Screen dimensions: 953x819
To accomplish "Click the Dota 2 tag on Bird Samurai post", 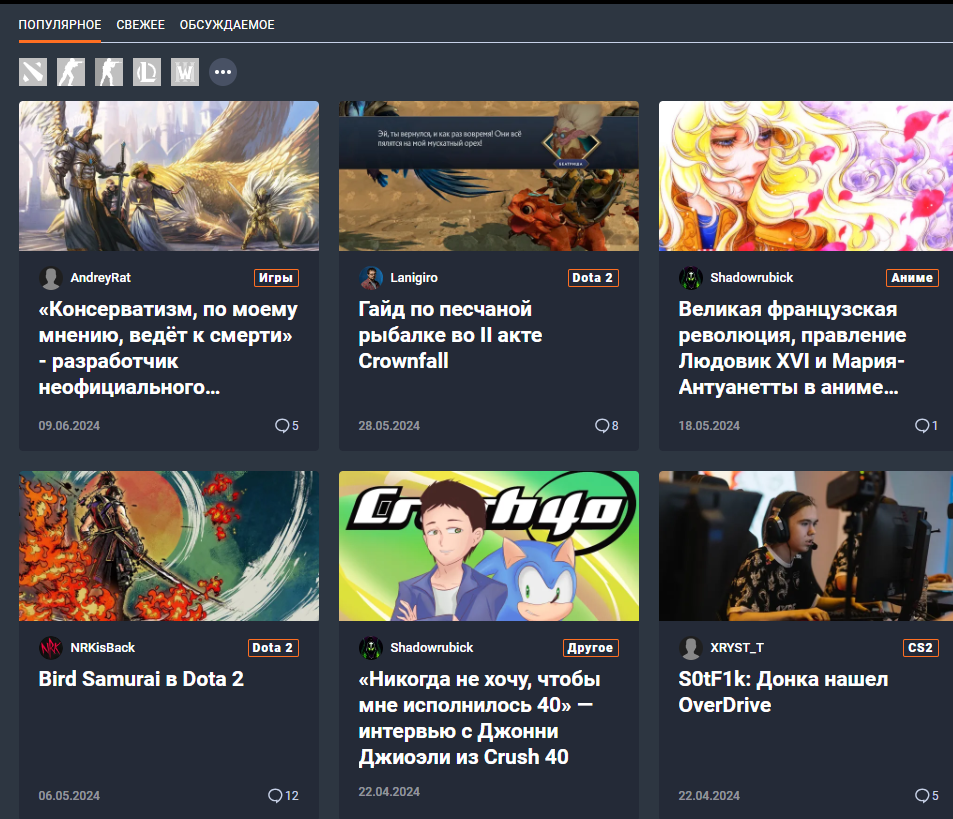I will click(273, 648).
